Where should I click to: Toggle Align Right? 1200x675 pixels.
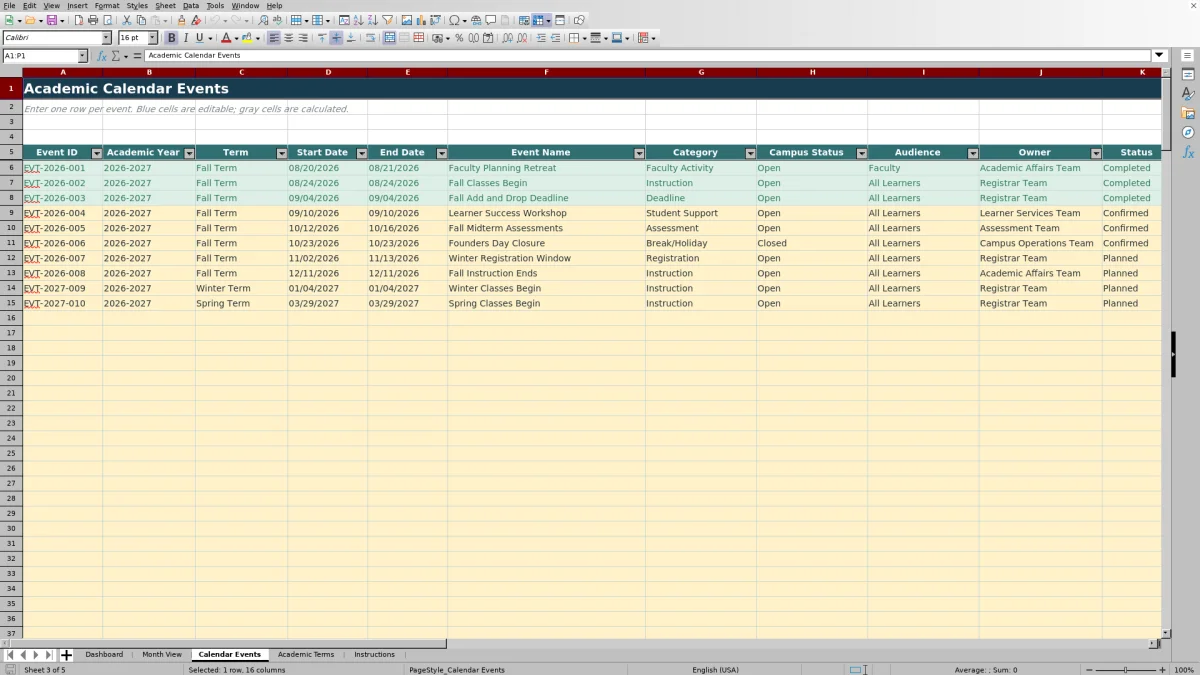pos(303,38)
